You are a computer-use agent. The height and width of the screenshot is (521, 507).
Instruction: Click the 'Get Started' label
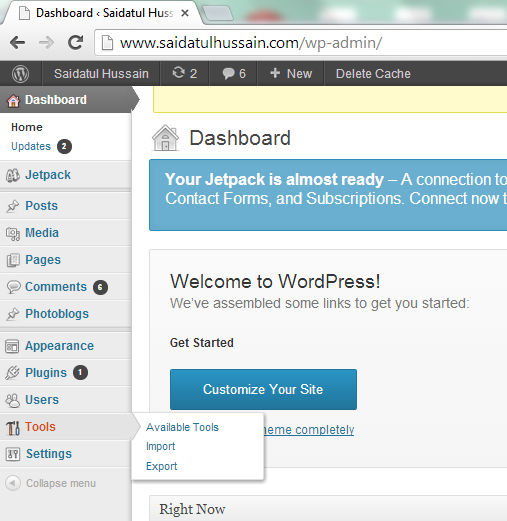click(202, 343)
